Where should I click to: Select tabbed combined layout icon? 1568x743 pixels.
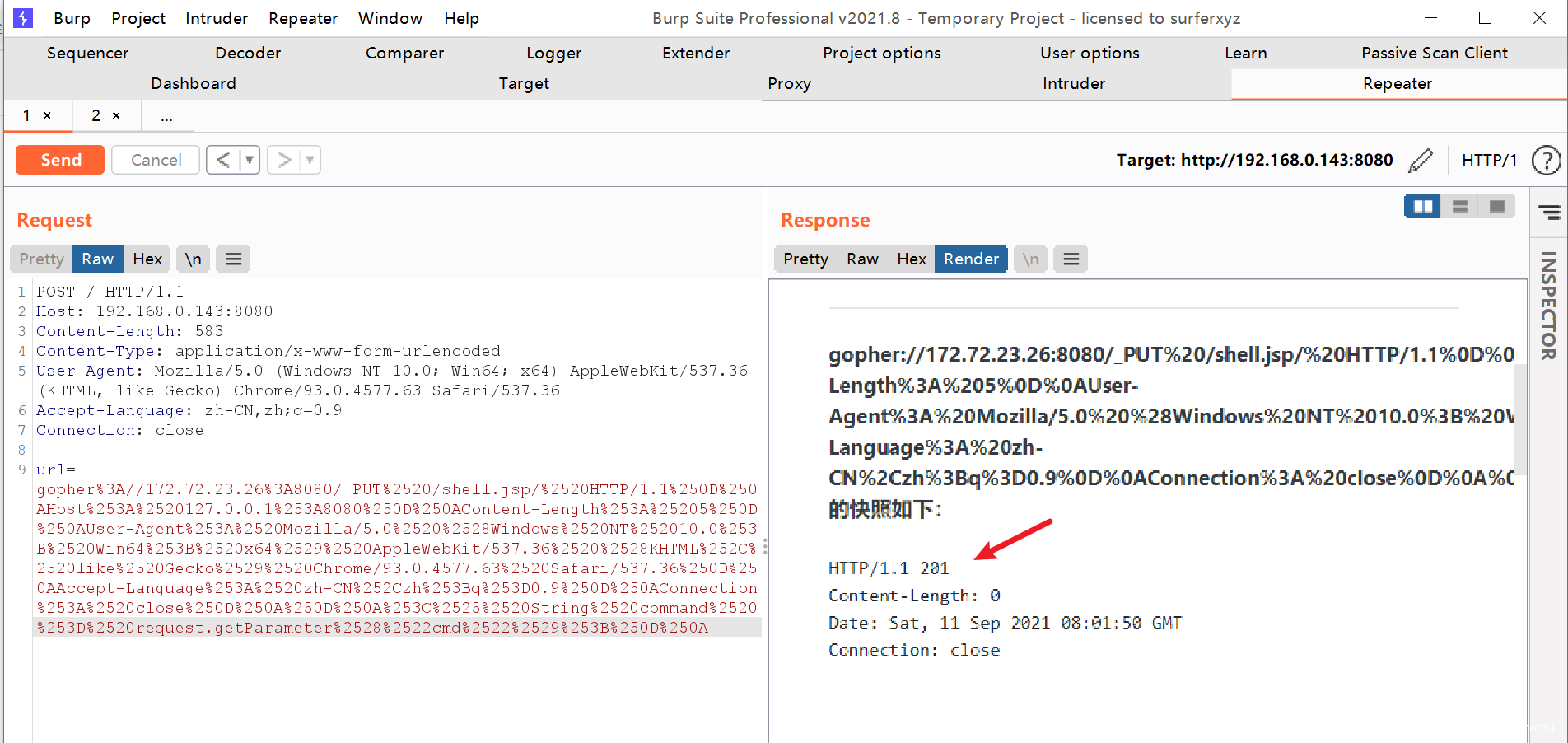click(1497, 206)
